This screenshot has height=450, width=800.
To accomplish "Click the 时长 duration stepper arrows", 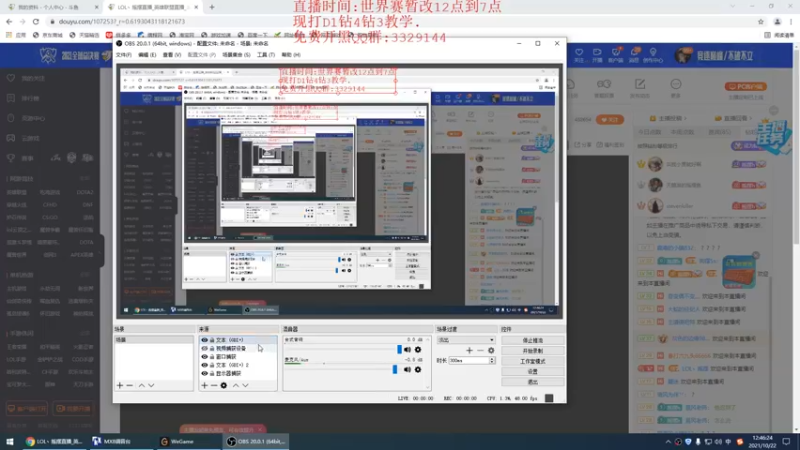I will click(x=492, y=361).
